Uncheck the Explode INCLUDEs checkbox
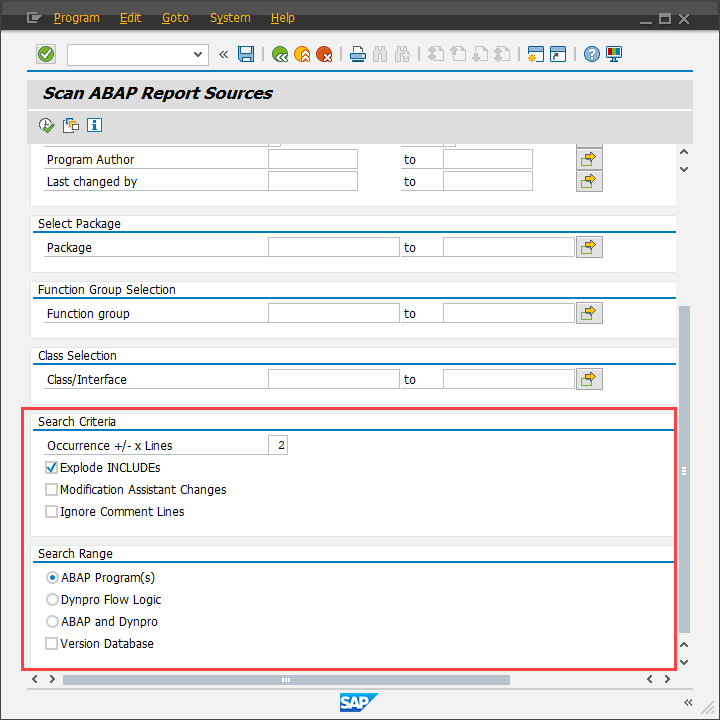Viewport: 720px width, 720px height. tap(51, 467)
